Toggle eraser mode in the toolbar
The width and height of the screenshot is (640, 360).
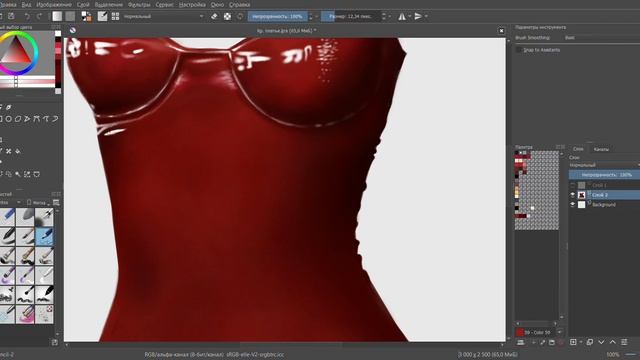pyautogui.click(x=214, y=16)
